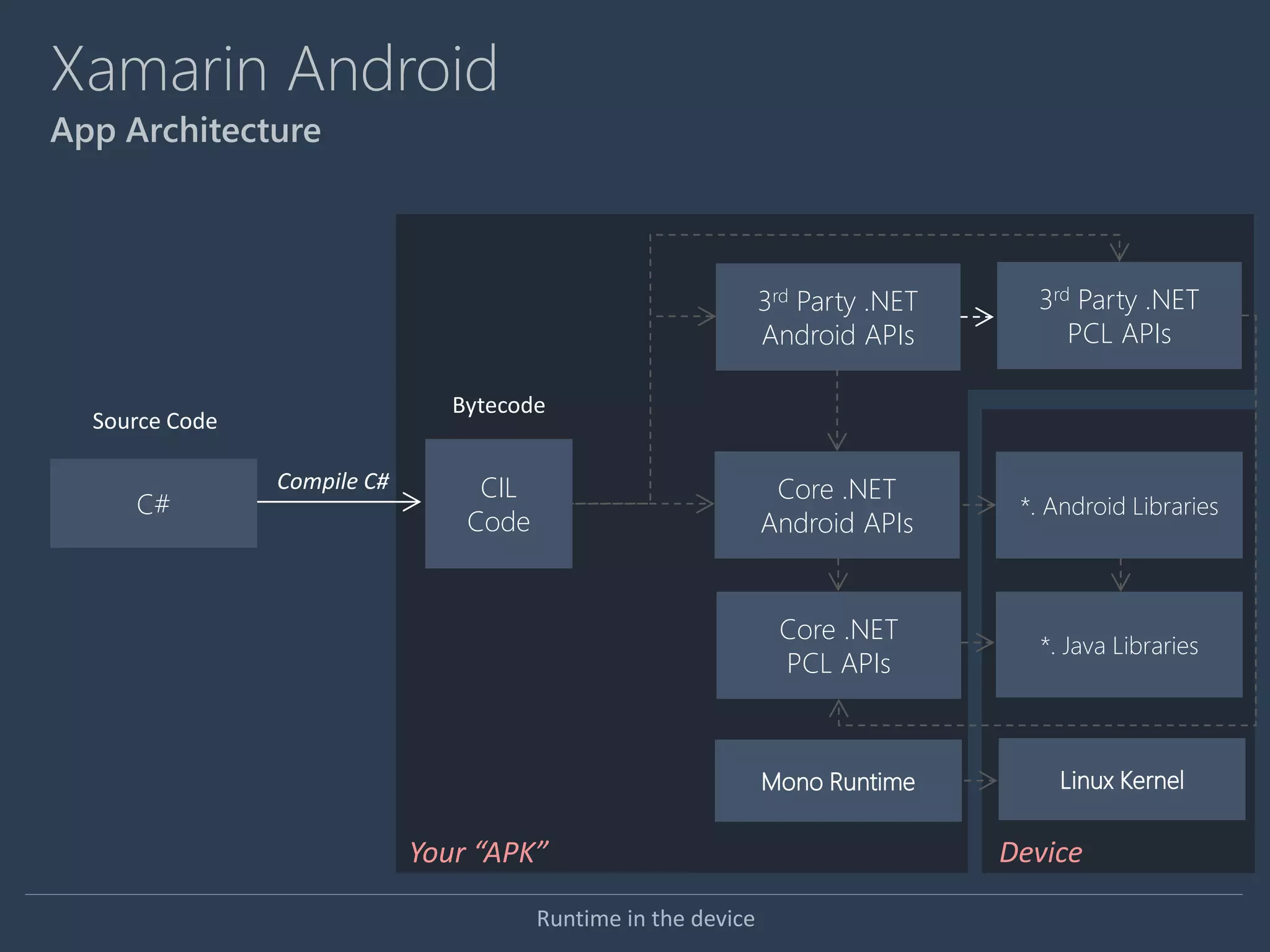Click the 'App Architecture' subtitle
Viewport: 1270px width, 952px height.
click(x=185, y=130)
